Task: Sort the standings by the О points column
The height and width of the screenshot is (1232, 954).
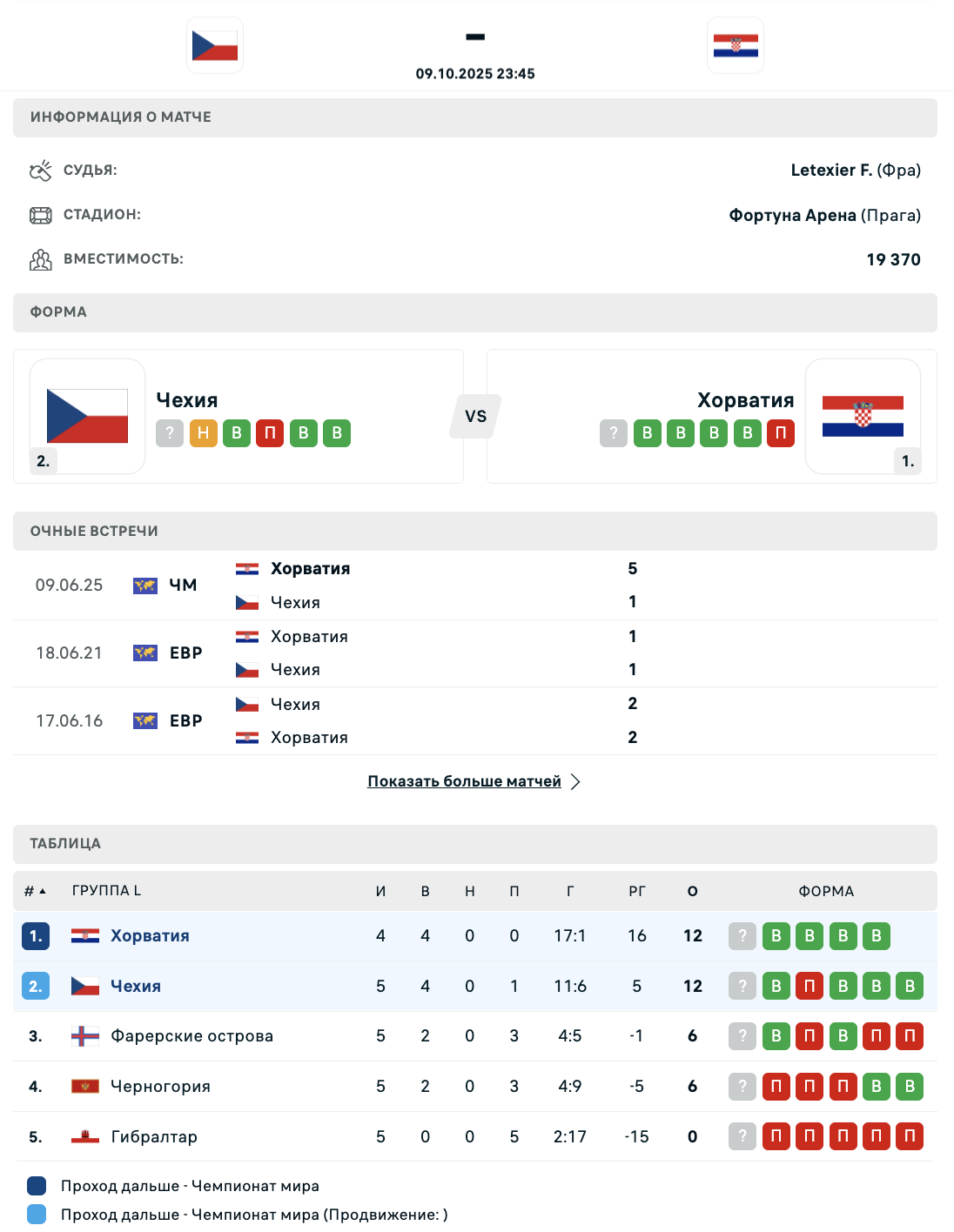Action: click(693, 891)
